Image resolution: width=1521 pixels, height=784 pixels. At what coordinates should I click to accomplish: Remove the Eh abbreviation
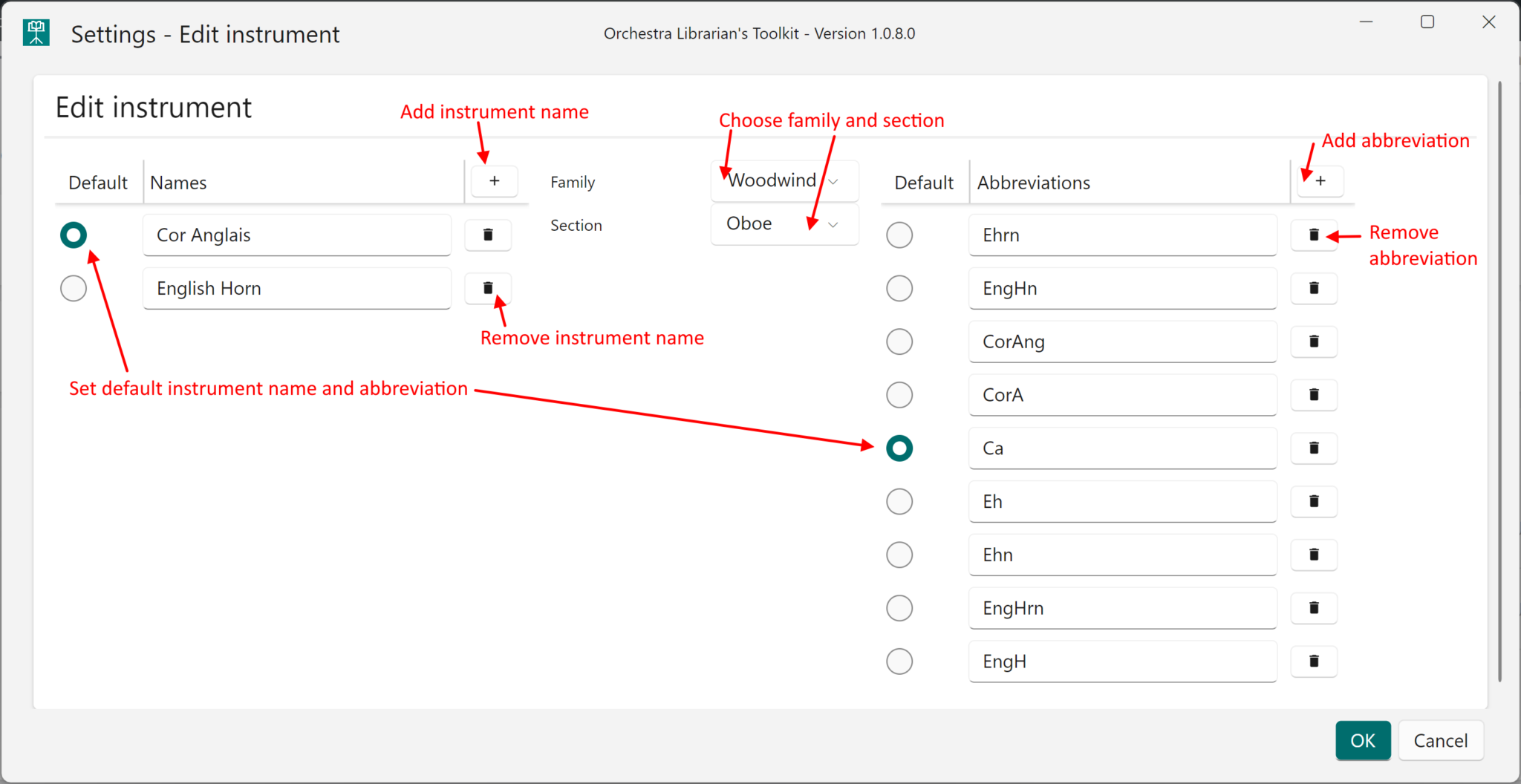tap(1314, 501)
